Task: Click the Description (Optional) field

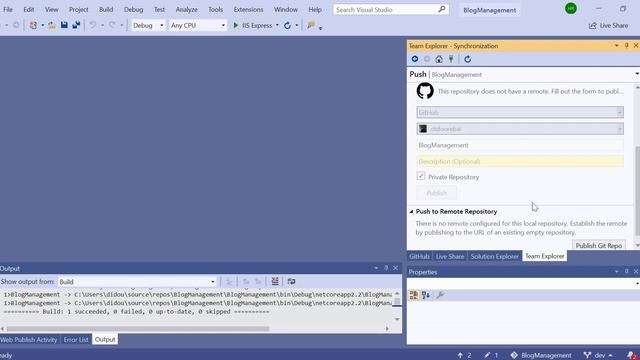Action: (x=520, y=161)
